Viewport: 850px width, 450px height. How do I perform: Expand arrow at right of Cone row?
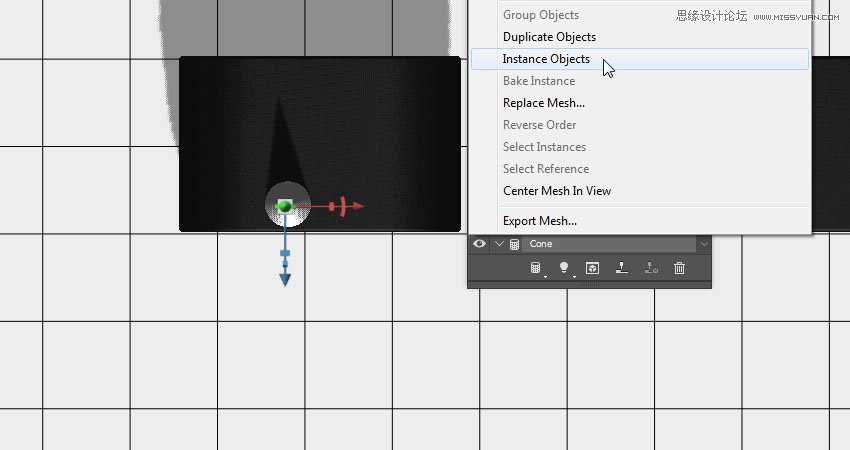point(704,244)
